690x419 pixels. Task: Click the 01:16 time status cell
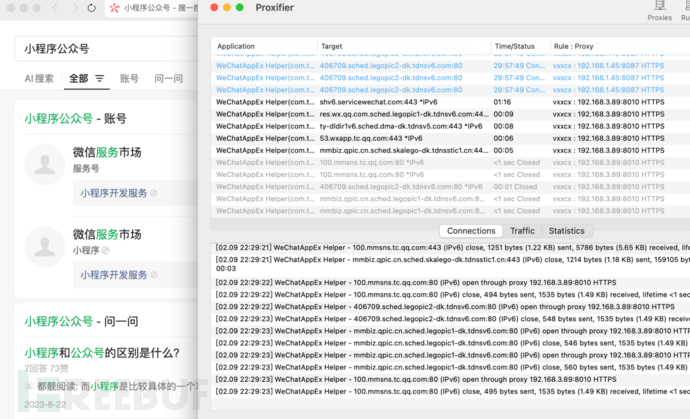coord(502,102)
